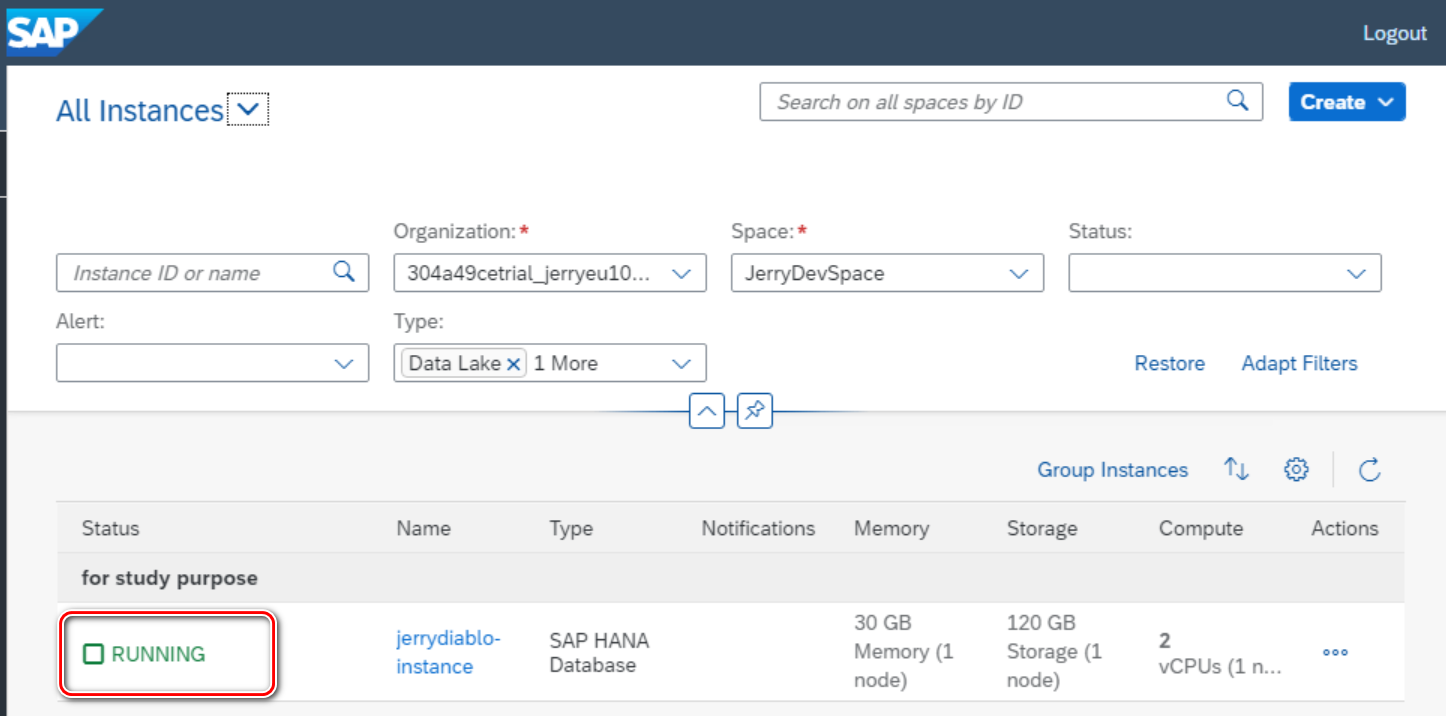Open the sort instances dialog
Screen dimensions: 1446x716
1237,469
